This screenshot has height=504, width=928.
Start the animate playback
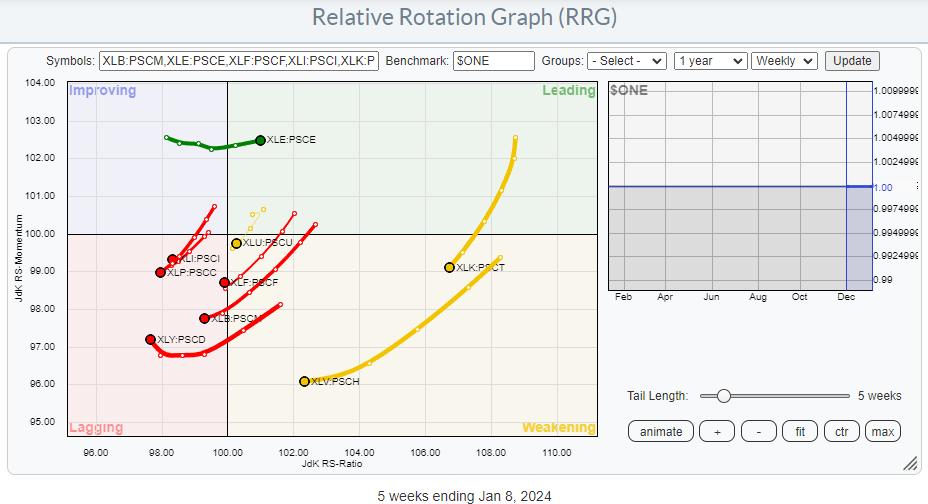tap(661, 431)
